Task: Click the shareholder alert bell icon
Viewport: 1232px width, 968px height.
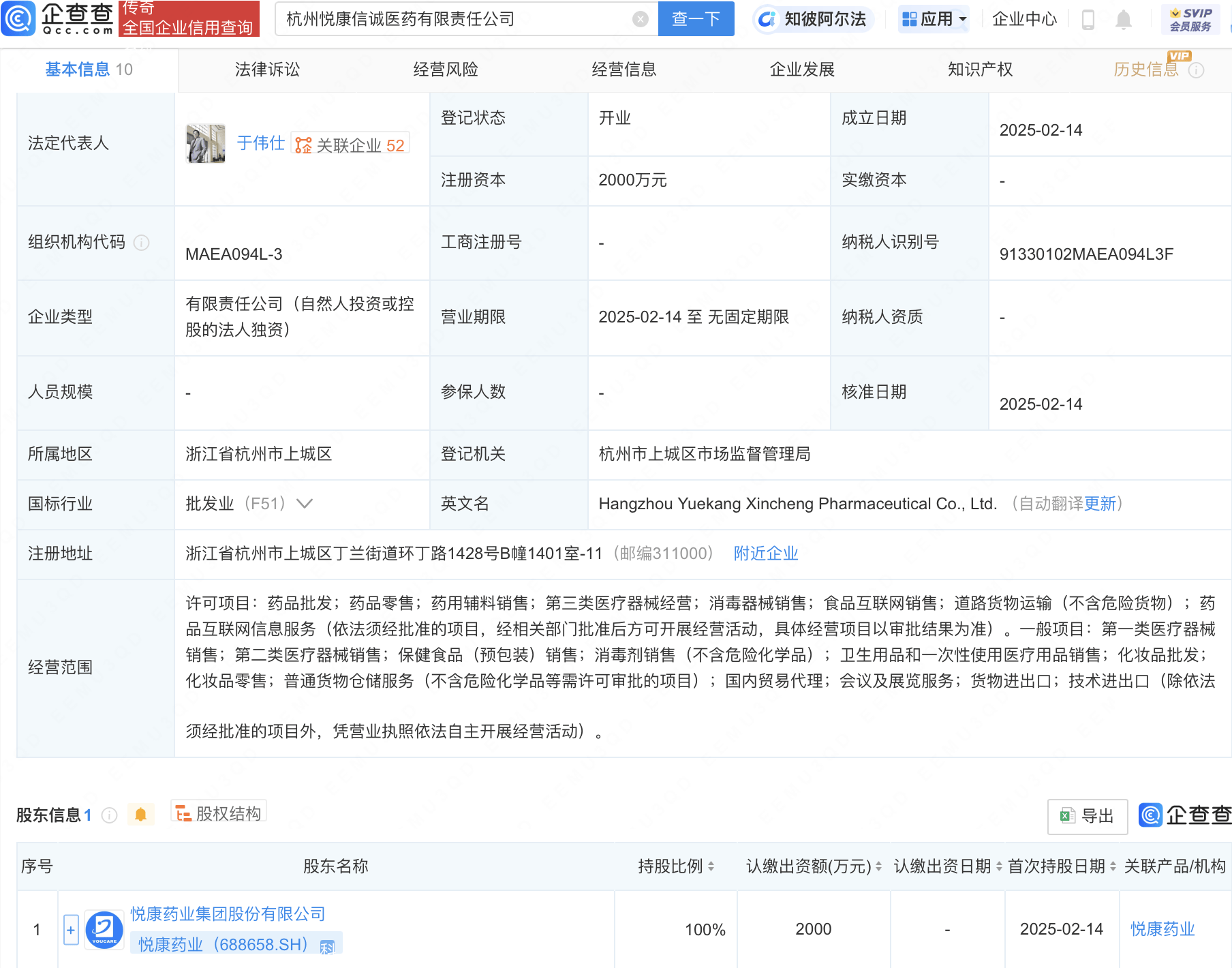Action: click(x=140, y=815)
